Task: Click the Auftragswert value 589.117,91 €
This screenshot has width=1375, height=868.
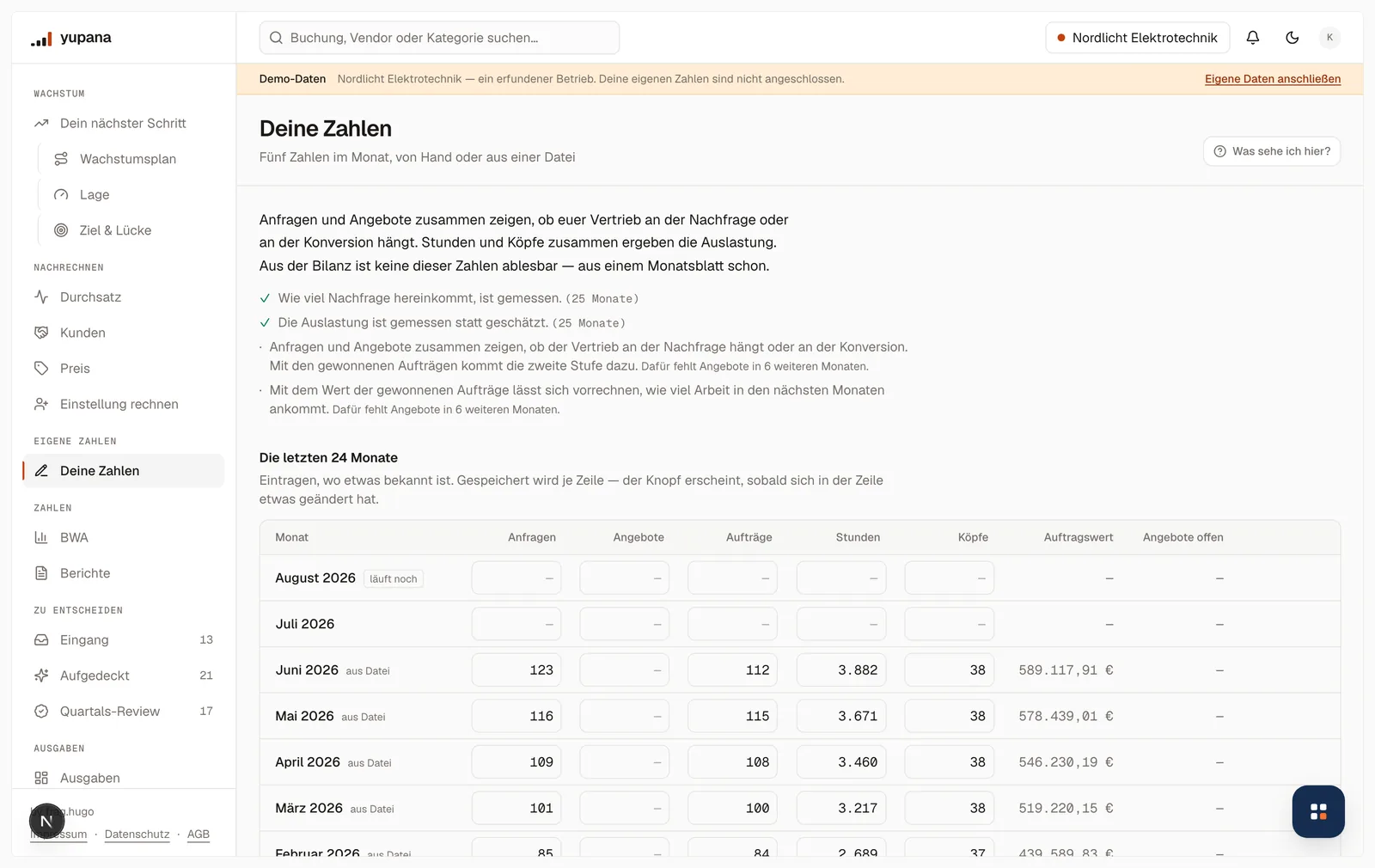Action: coord(1066,670)
